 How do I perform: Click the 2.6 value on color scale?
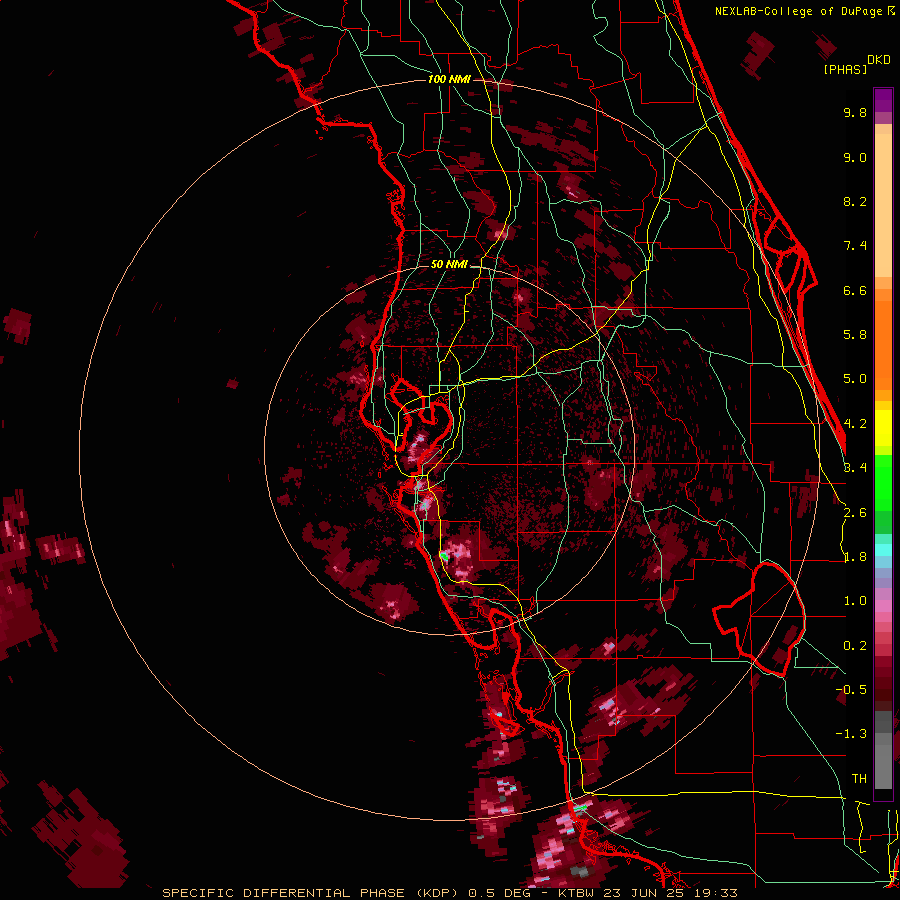pos(855,513)
